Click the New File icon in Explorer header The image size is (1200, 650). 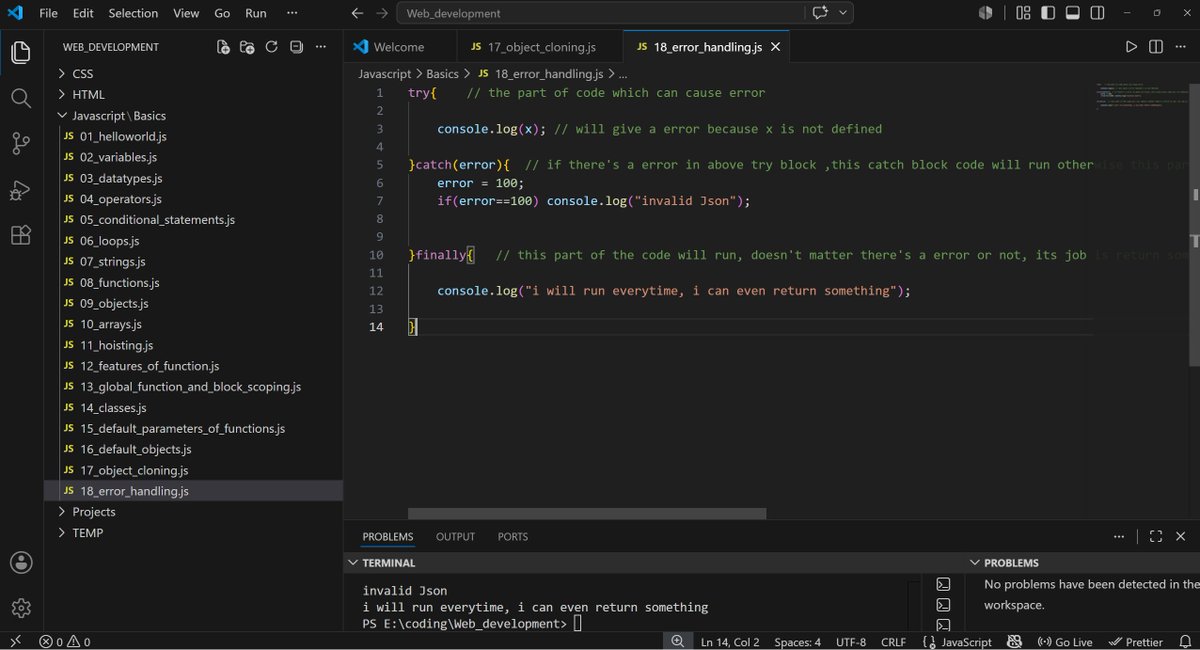pos(223,47)
